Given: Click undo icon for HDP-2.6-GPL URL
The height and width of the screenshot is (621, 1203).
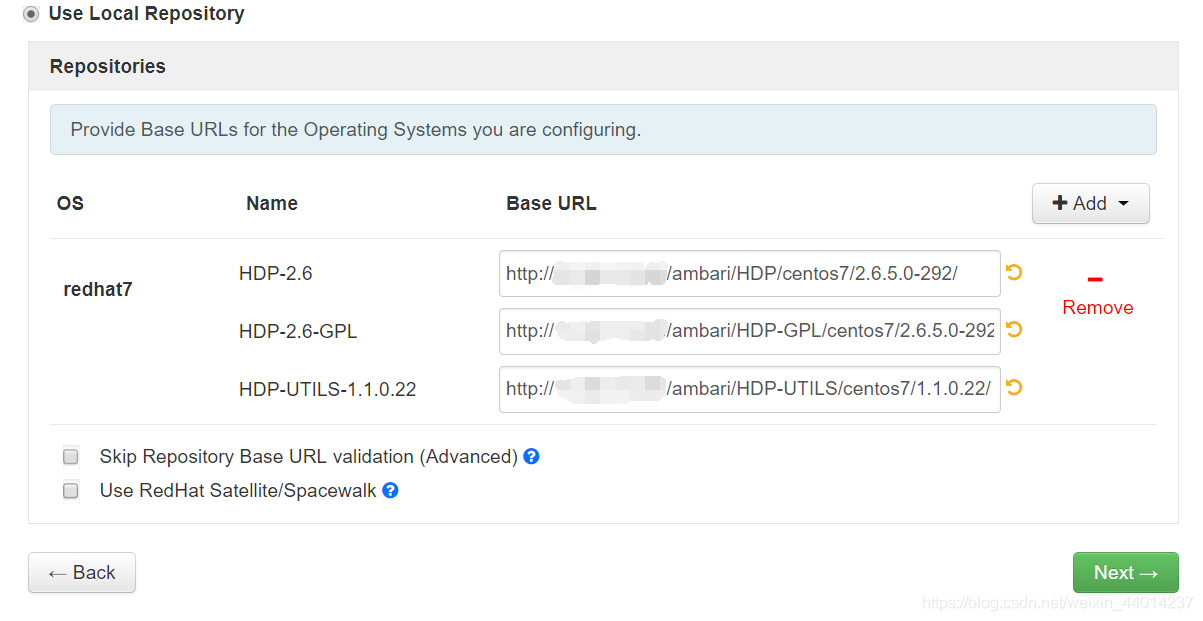Looking at the screenshot, I should 1014,330.
